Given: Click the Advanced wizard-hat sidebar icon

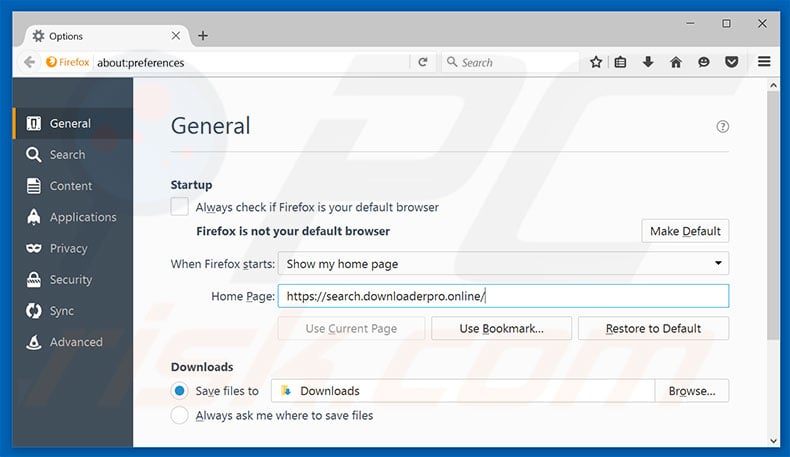Looking at the screenshot, I should [x=34, y=342].
